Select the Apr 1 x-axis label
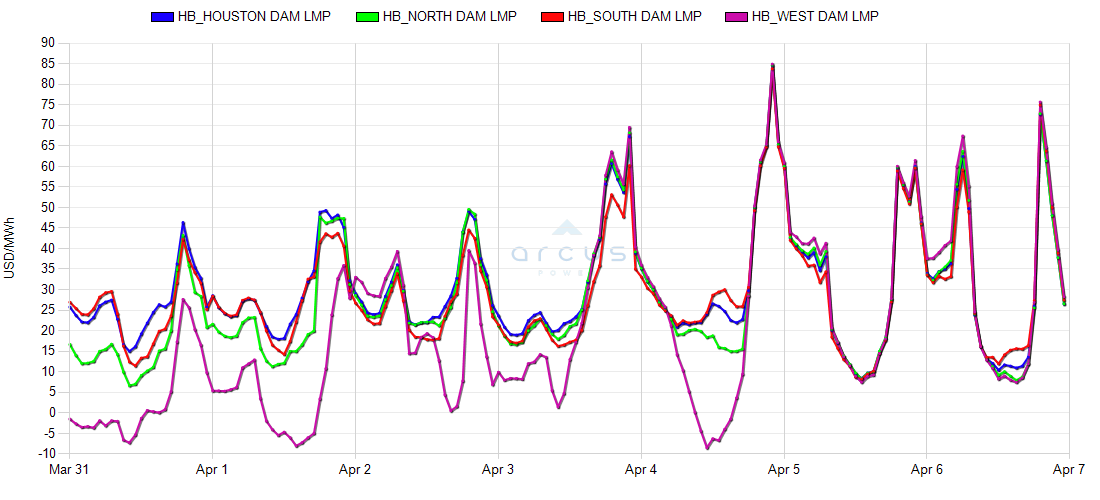Viewport: 1100px width, 500px height. point(212,468)
